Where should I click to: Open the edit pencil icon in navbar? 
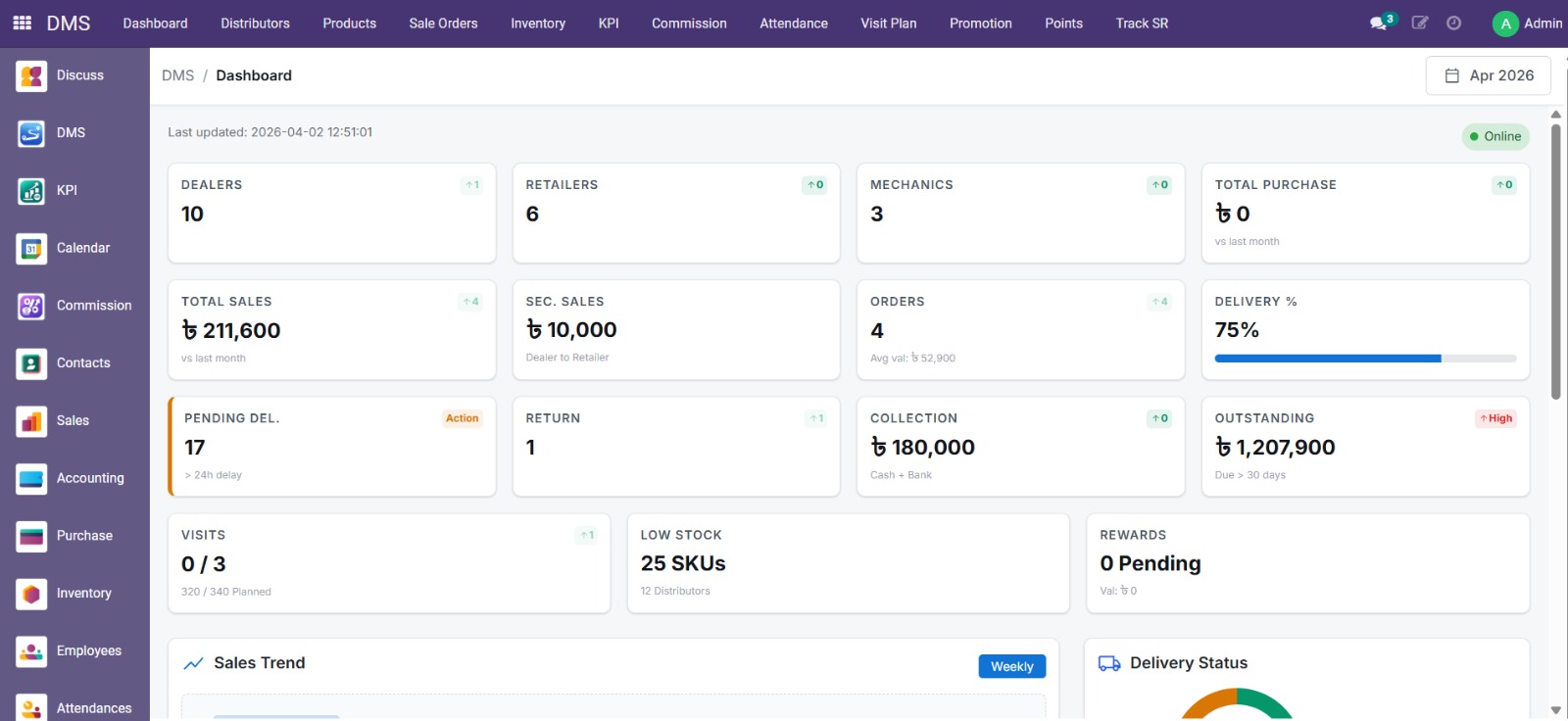(x=1419, y=23)
